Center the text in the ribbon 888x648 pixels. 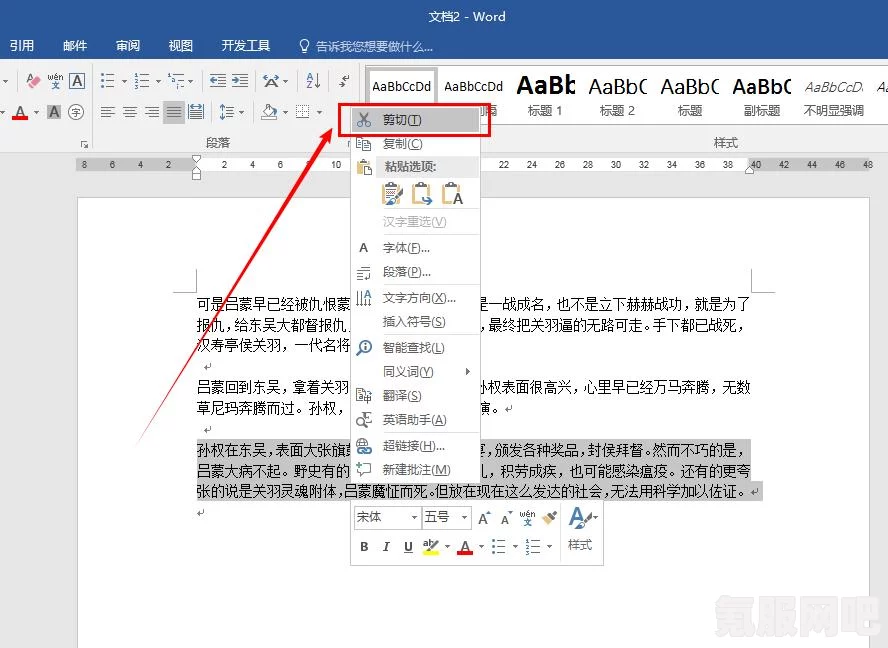coord(130,112)
